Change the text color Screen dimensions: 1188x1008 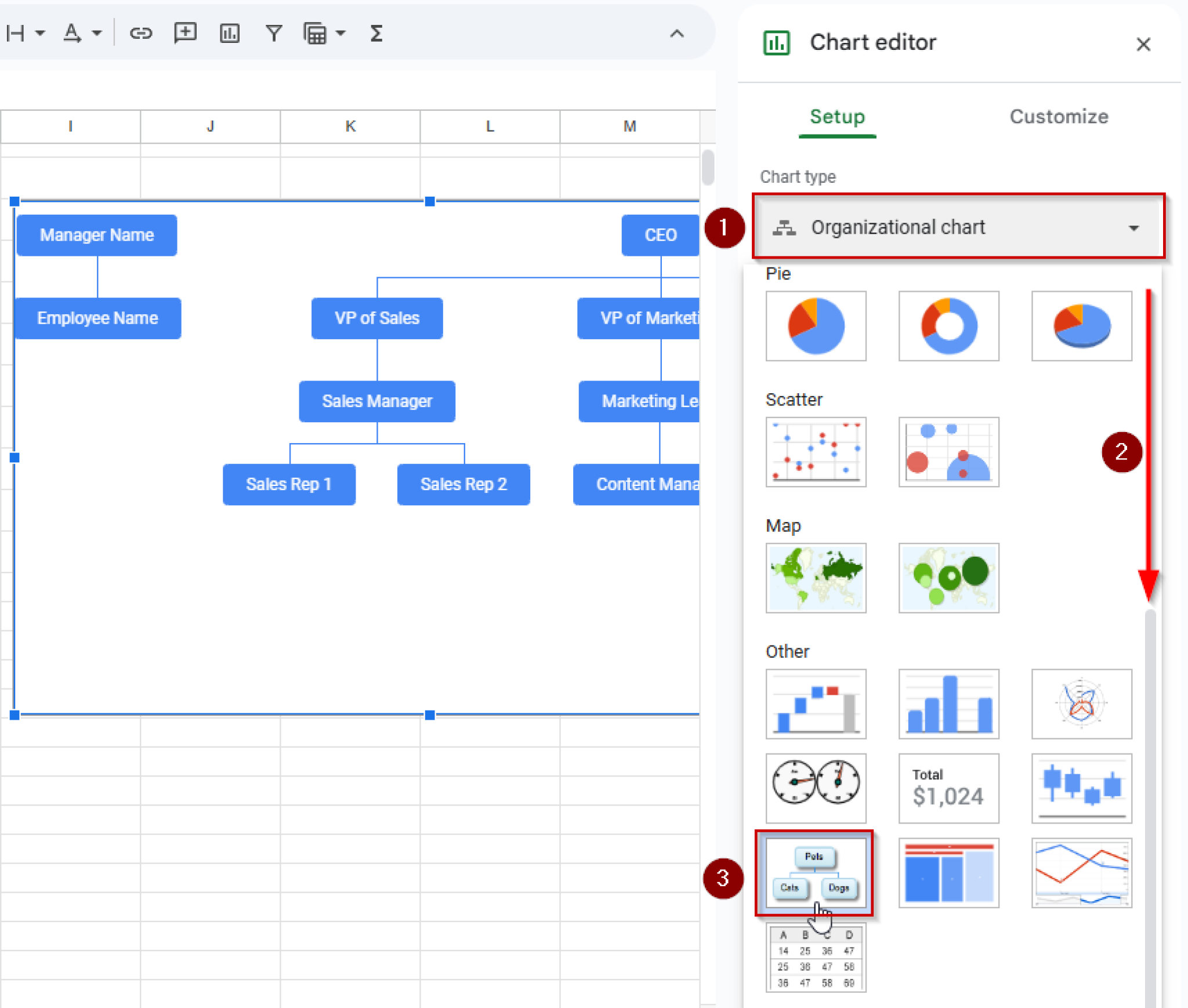(72, 33)
